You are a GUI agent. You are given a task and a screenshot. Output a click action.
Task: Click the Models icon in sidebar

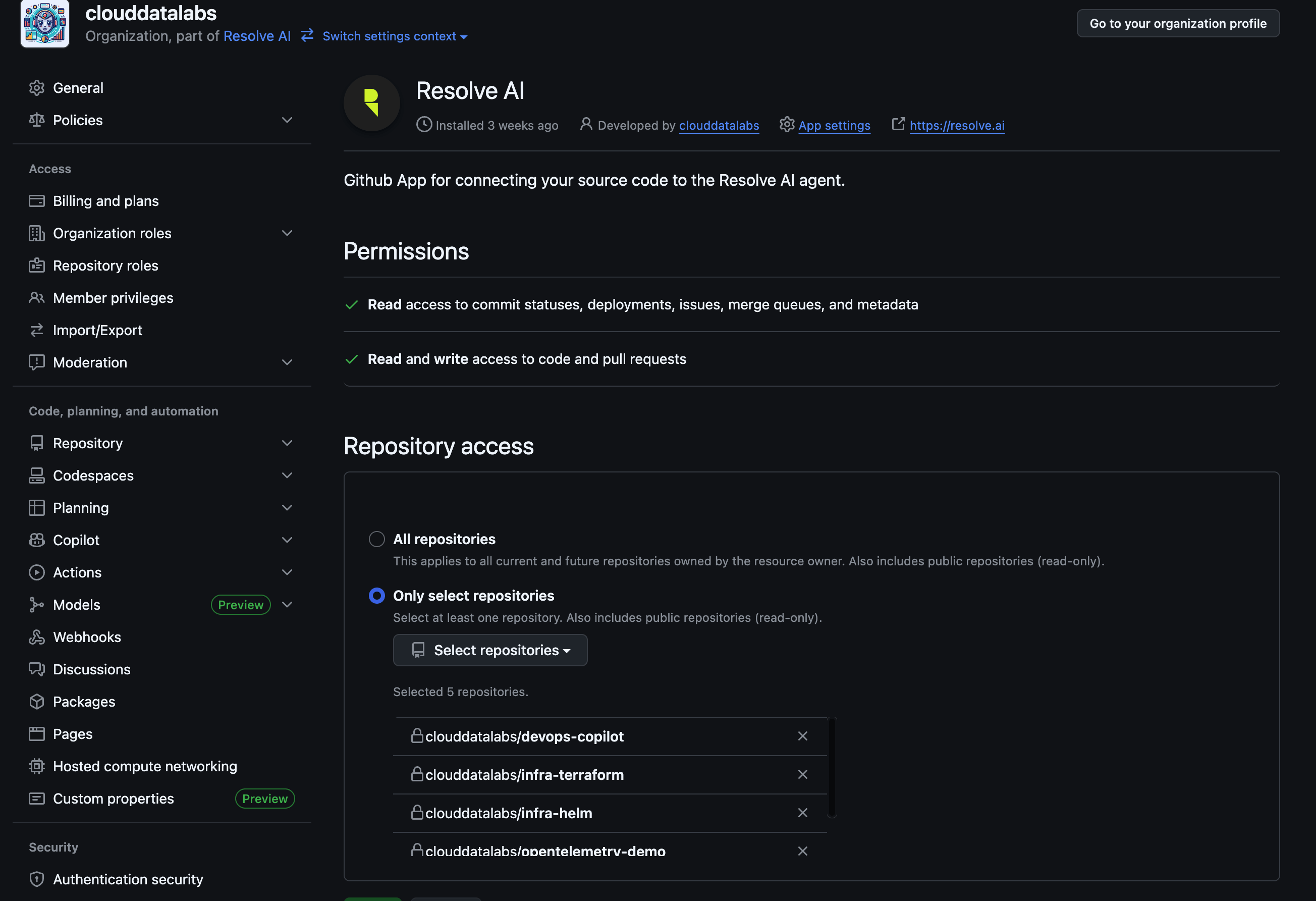37,605
